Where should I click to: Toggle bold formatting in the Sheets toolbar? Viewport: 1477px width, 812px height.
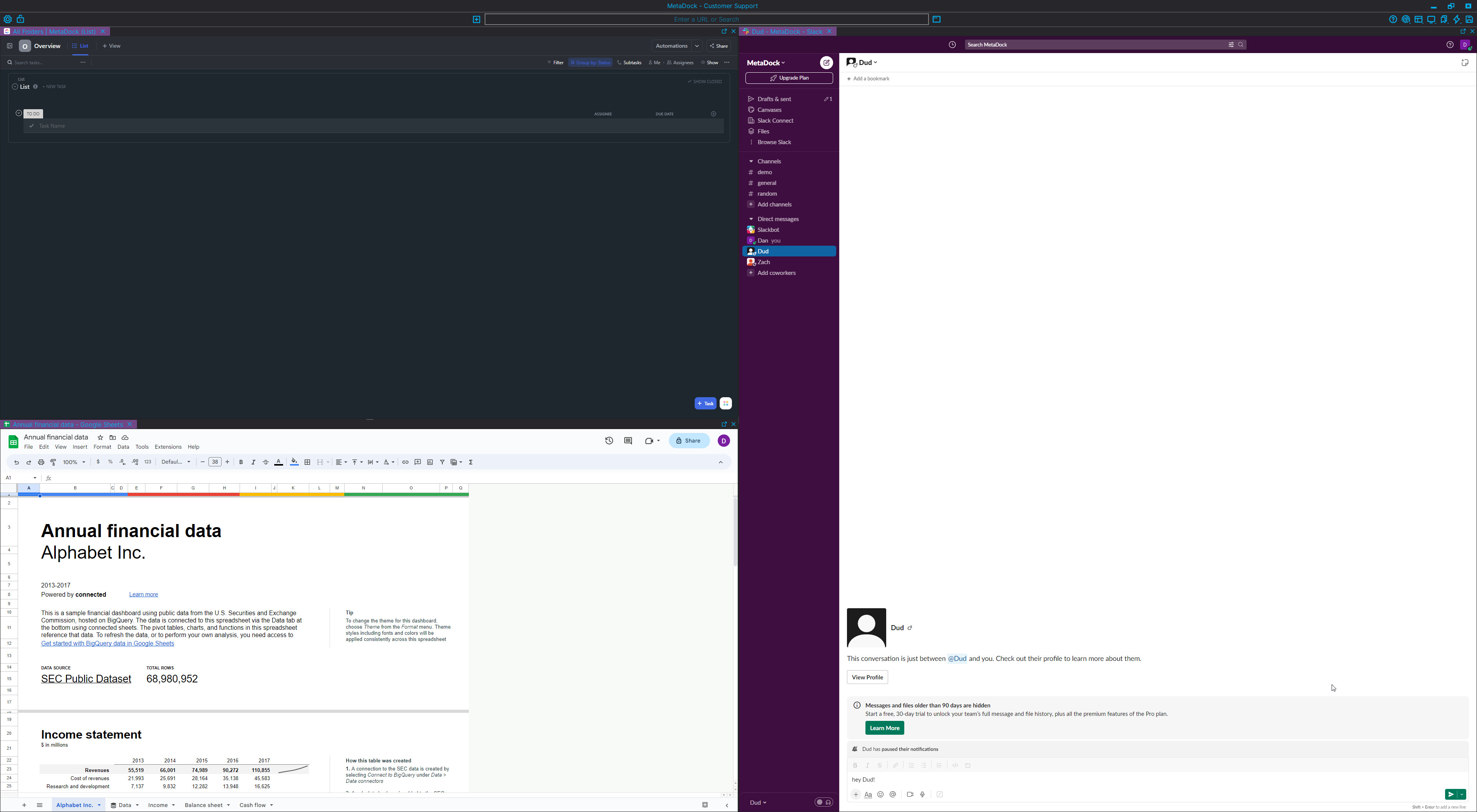coord(241,462)
